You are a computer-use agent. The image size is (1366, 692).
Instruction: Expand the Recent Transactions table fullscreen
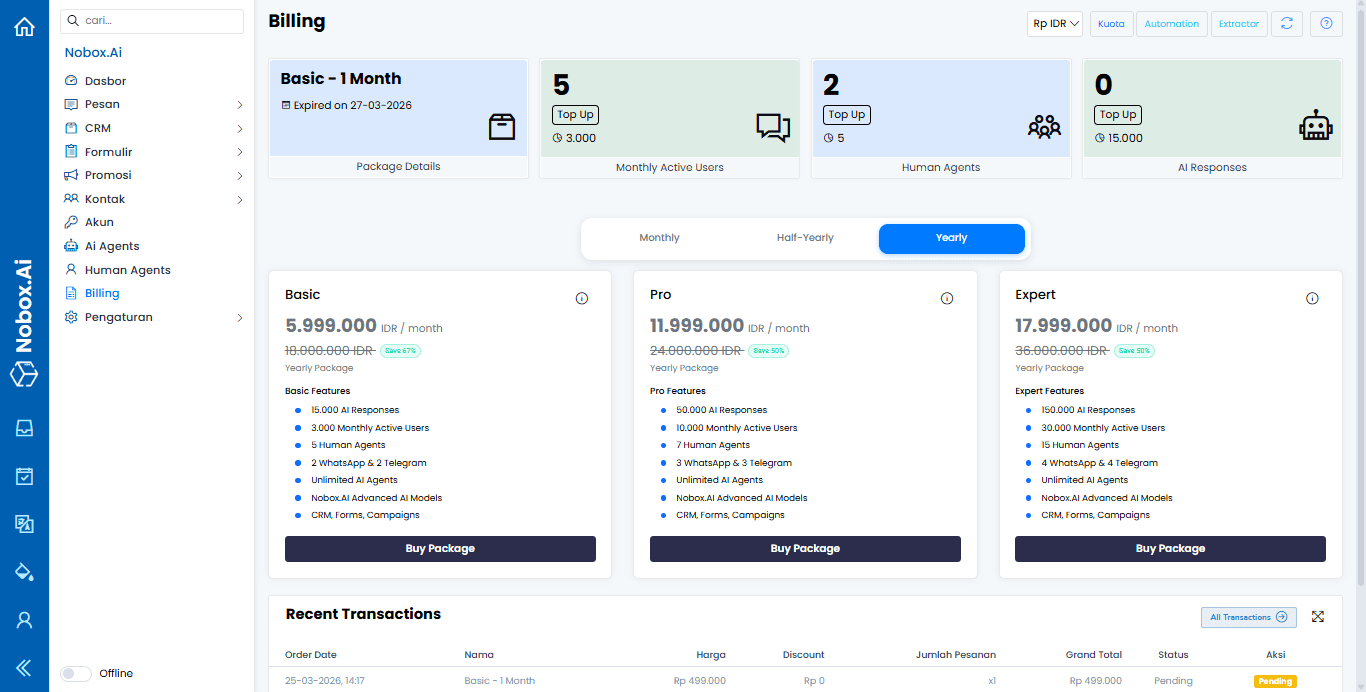(x=1318, y=617)
